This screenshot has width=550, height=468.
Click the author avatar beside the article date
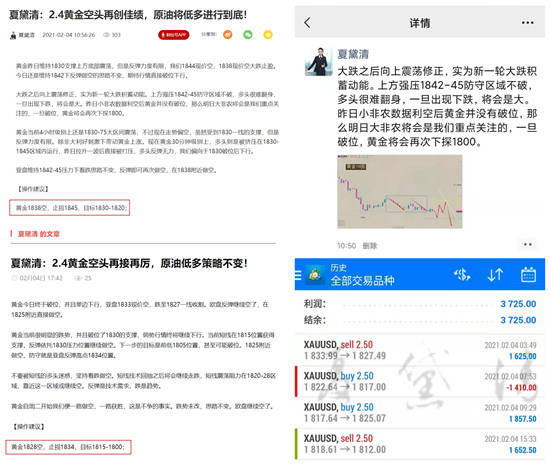[13, 35]
